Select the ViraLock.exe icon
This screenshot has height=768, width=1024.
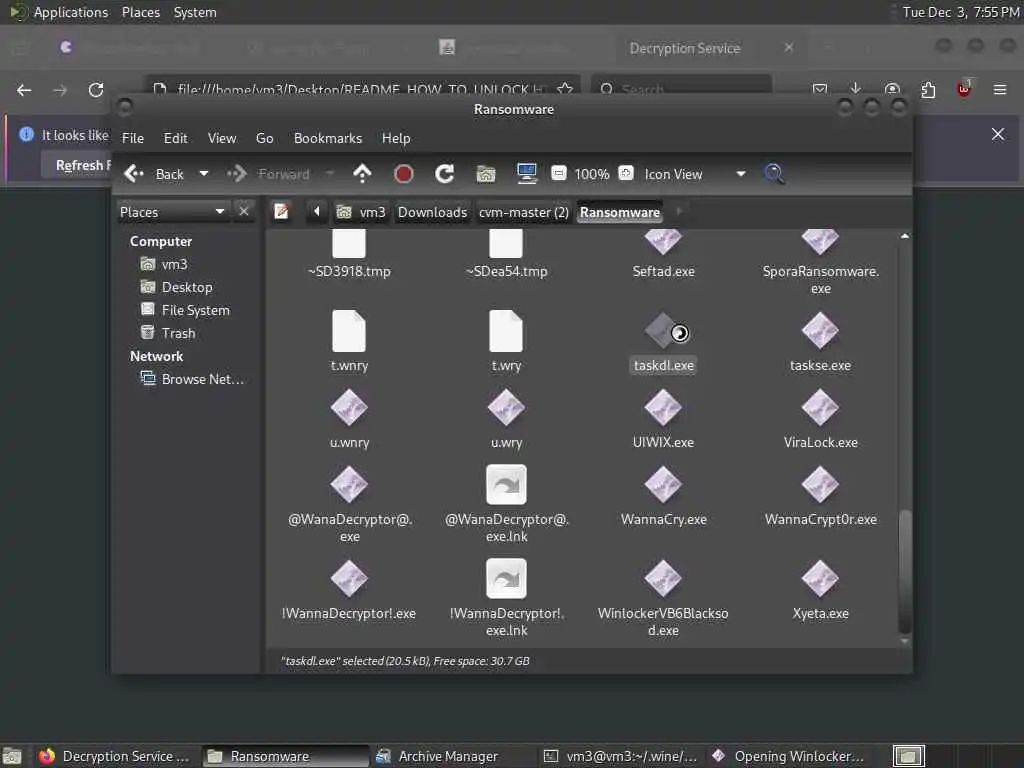point(820,408)
